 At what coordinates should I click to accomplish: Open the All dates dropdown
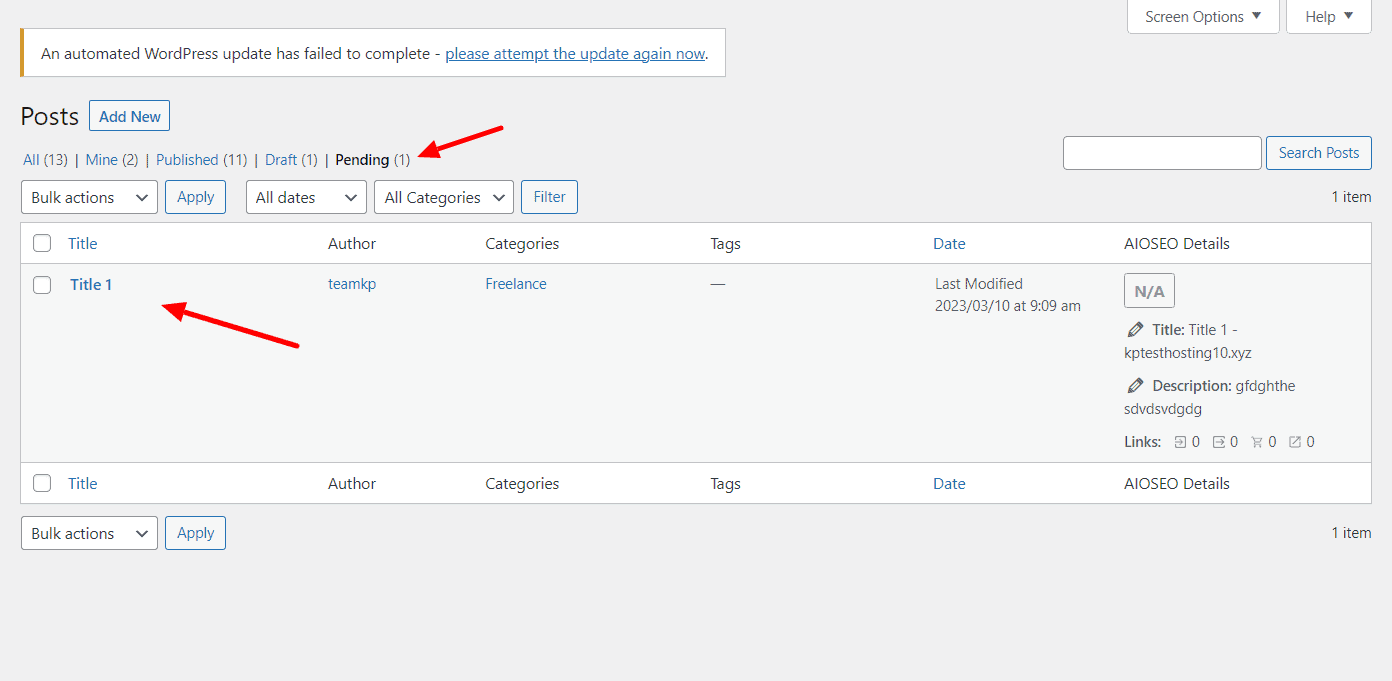click(x=306, y=197)
